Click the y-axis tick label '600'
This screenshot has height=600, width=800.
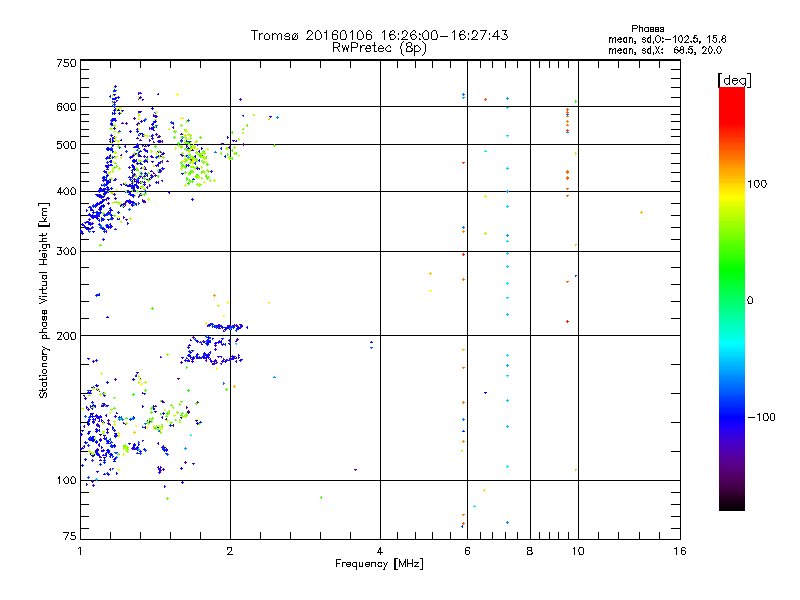[66, 107]
